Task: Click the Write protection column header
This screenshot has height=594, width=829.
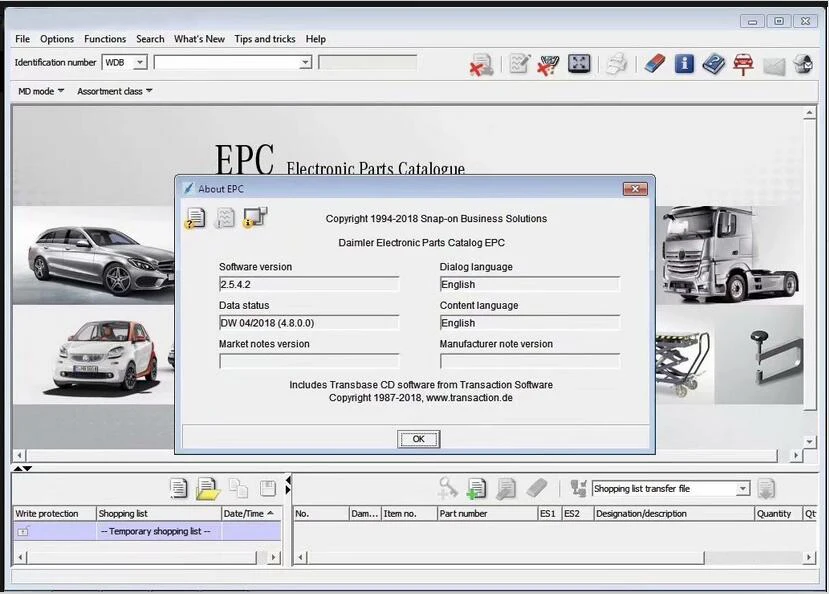Action: tap(54, 513)
